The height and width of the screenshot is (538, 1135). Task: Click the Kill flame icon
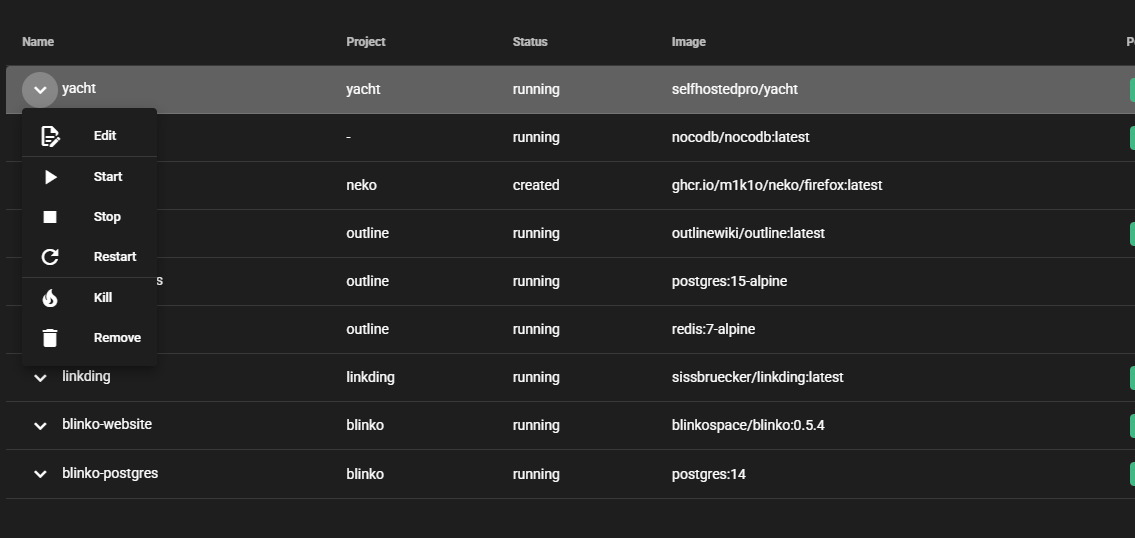(x=50, y=298)
